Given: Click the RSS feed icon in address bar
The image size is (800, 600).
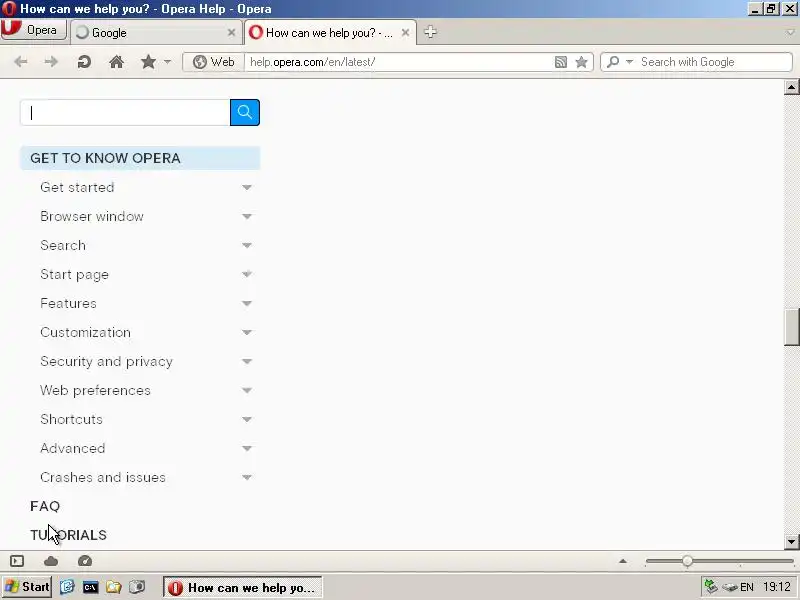Looking at the screenshot, I should [x=561, y=62].
